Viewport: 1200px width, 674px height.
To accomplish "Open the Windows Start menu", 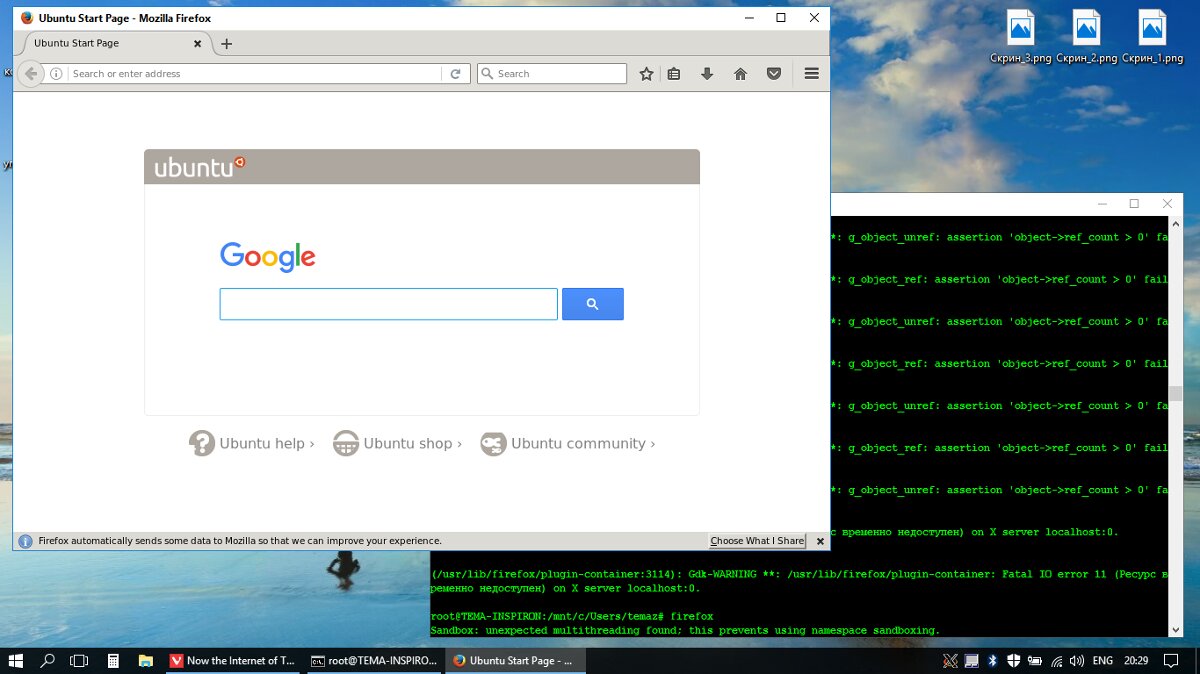I will pyautogui.click(x=16, y=661).
